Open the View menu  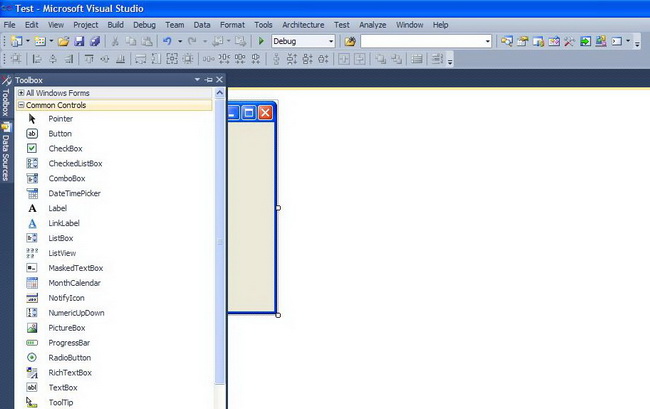click(x=56, y=25)
